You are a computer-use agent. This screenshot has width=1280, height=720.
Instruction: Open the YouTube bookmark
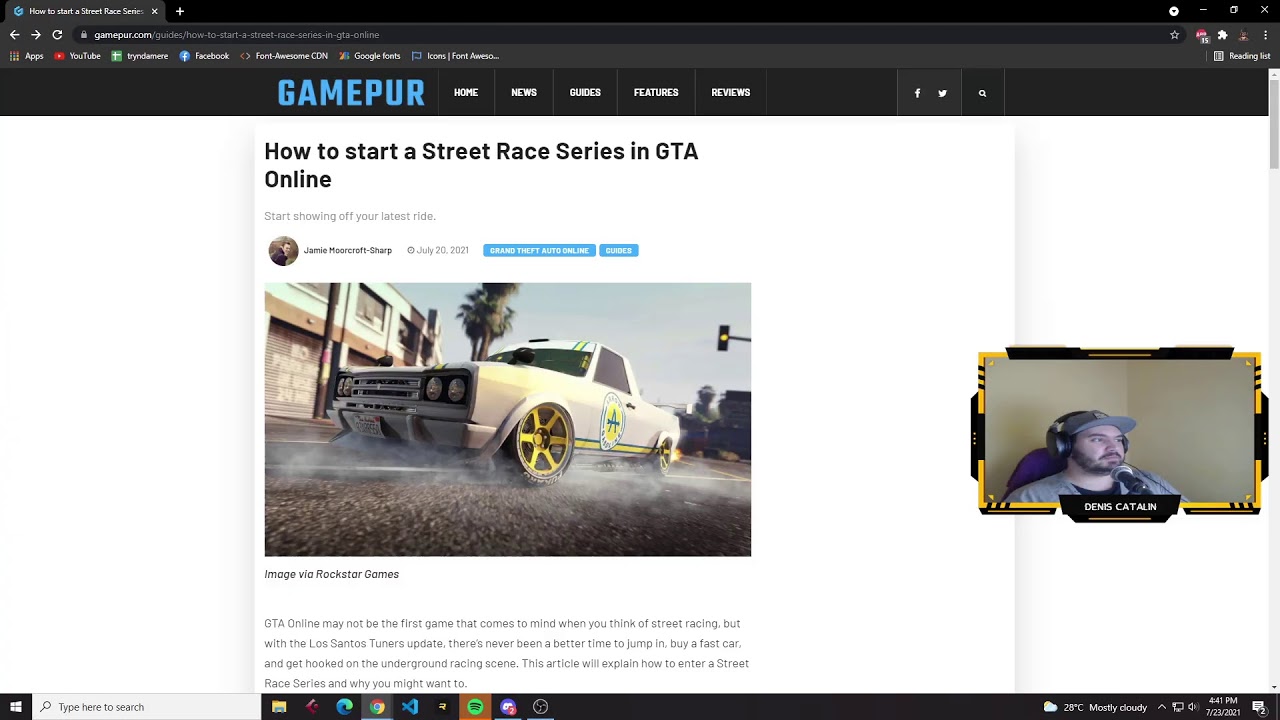[x=78, y=56]
